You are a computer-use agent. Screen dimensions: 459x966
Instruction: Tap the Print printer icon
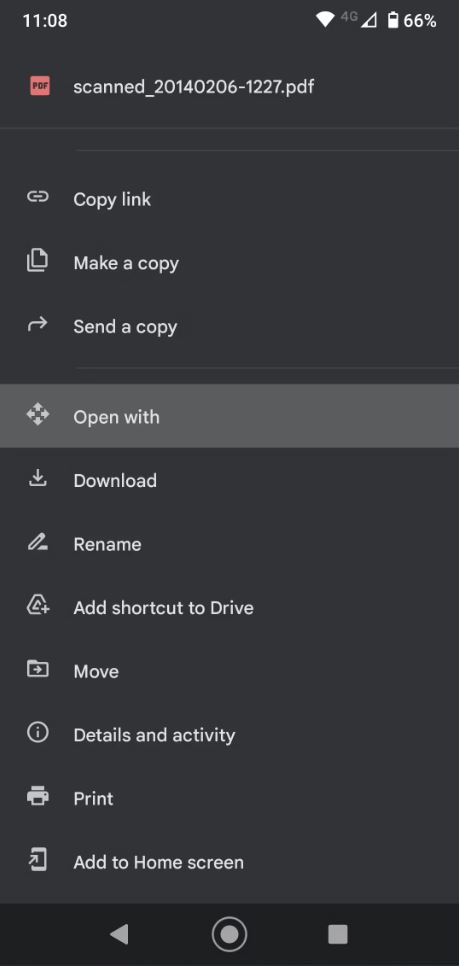[x=38, y=797]
